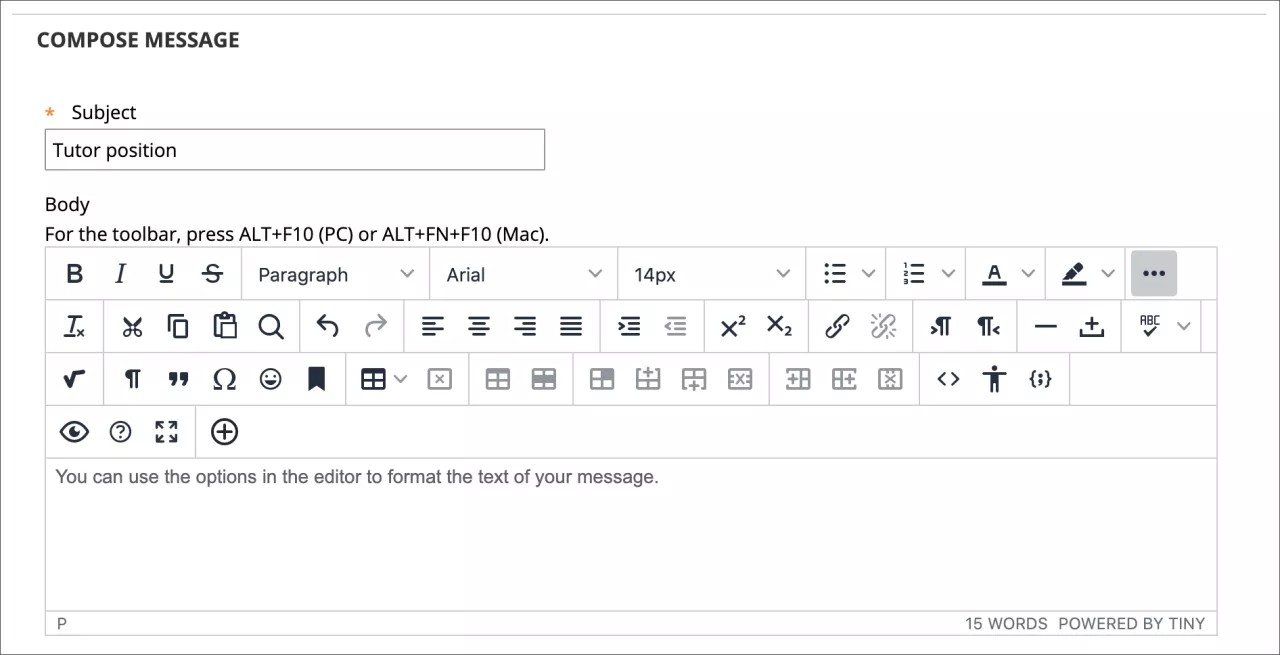Insert a link
The height and width of the screenshot is (655, 1280).
pos(837,326)
